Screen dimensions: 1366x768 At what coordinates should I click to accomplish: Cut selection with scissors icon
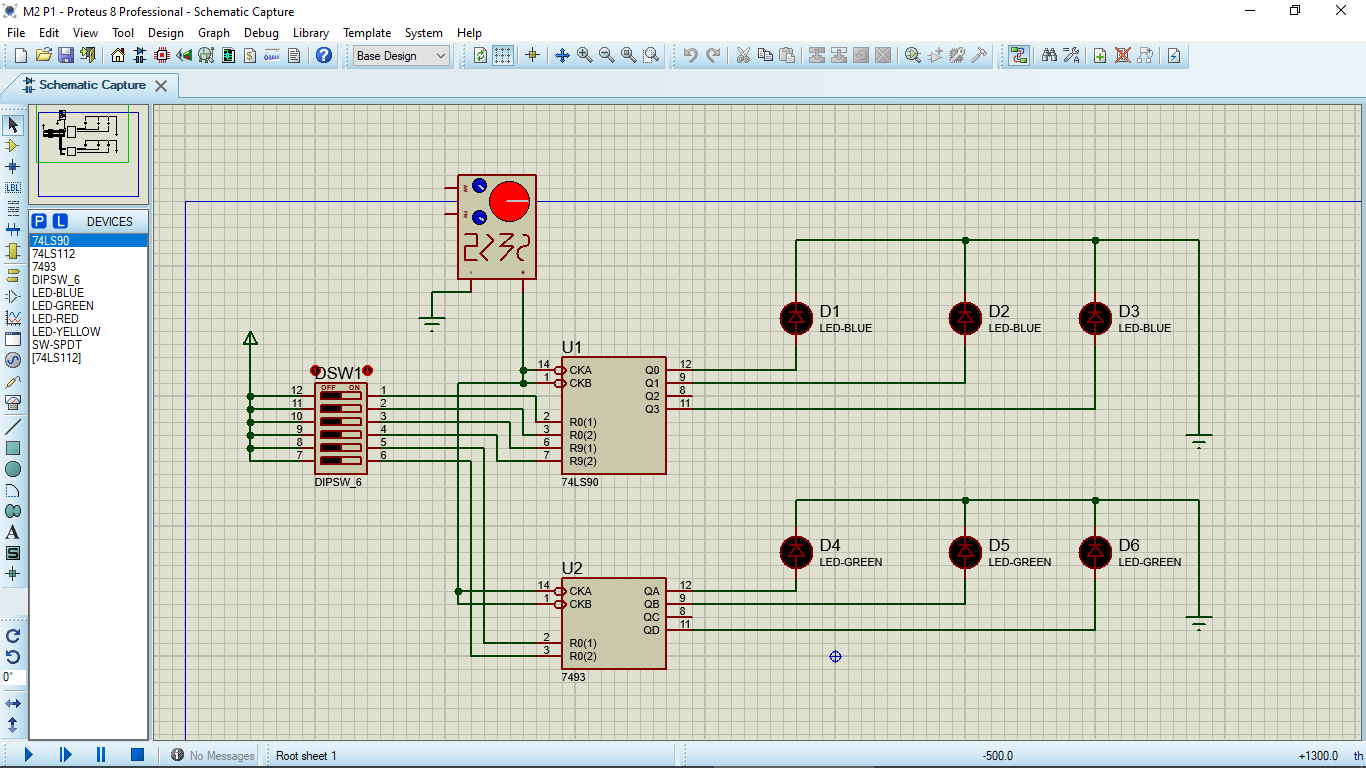tap(743, 56)
